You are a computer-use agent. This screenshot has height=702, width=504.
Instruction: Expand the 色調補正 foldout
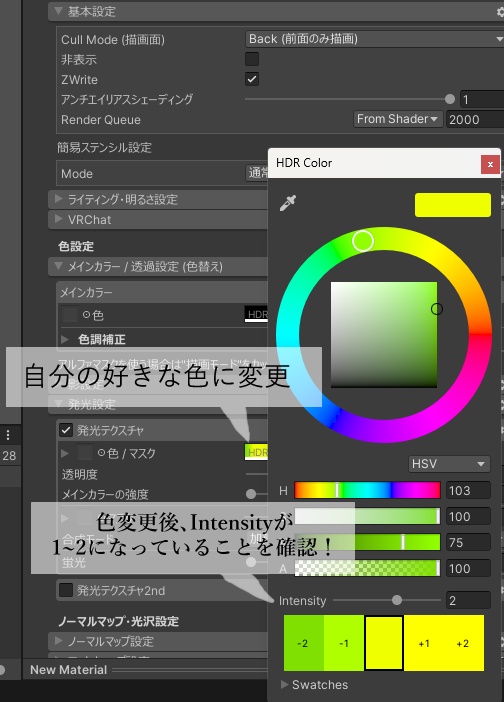(x=65, y=339)
